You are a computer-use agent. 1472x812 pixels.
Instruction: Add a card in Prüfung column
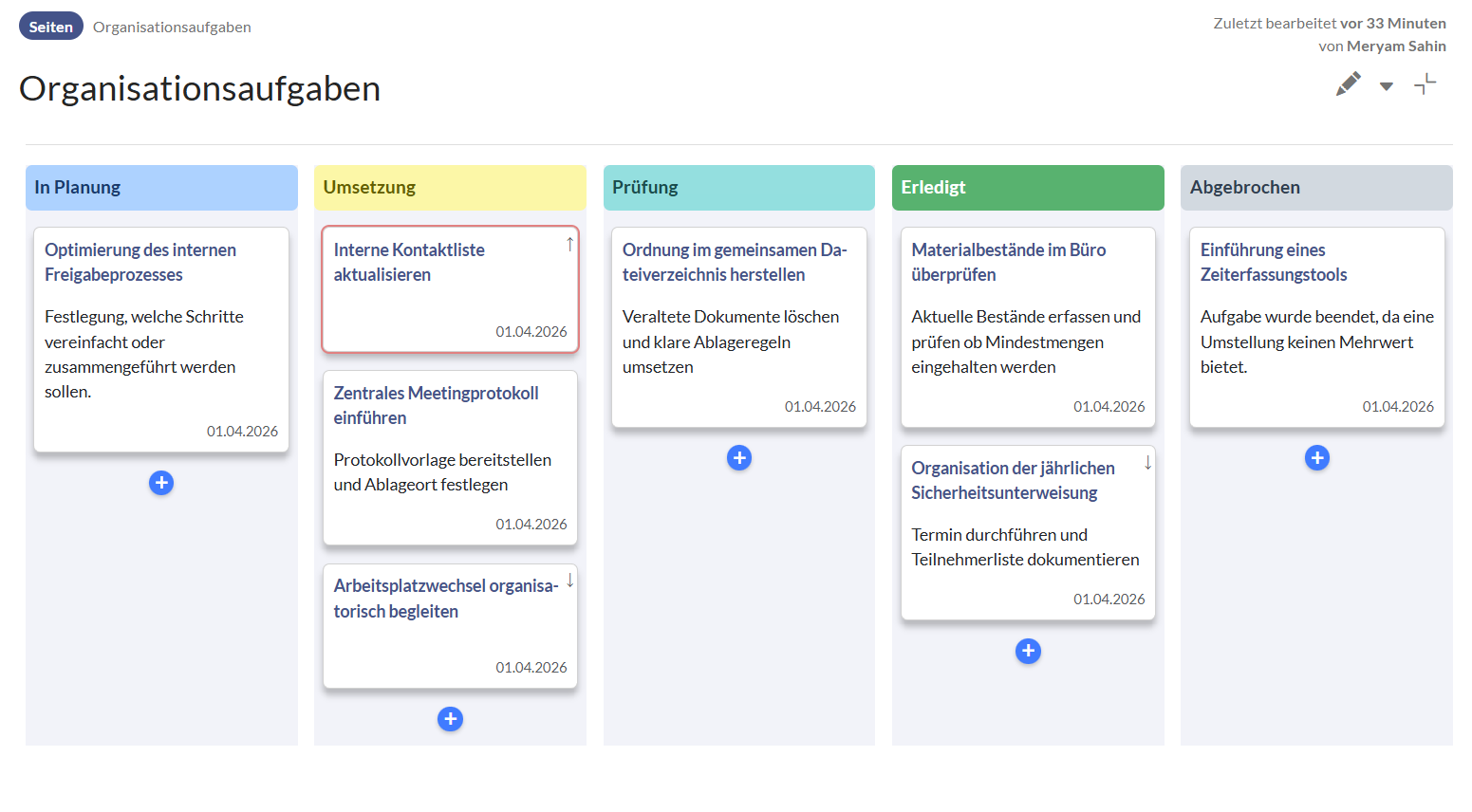(x=738, y=458)
